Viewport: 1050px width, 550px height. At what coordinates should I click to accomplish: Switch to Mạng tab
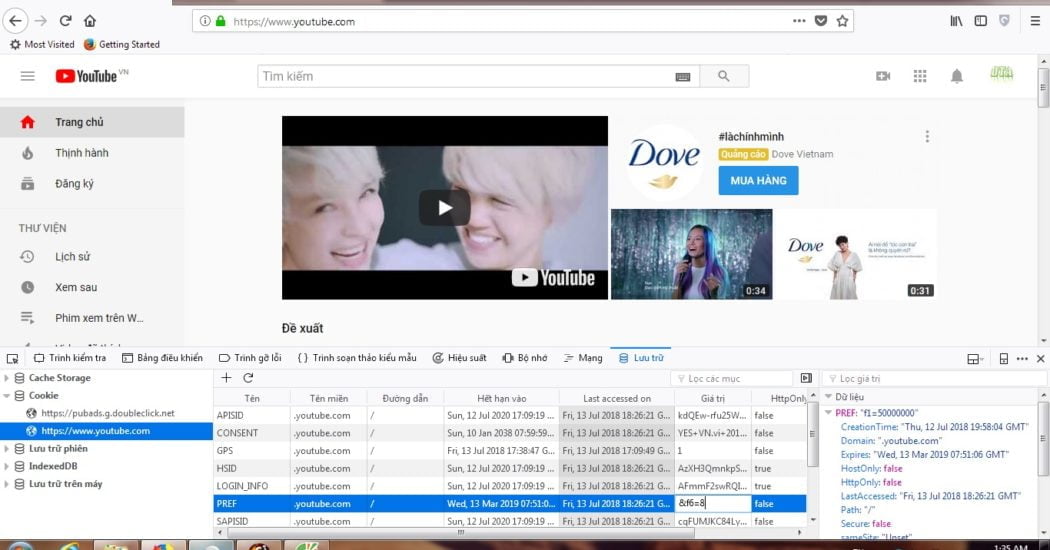pos(583,358)
